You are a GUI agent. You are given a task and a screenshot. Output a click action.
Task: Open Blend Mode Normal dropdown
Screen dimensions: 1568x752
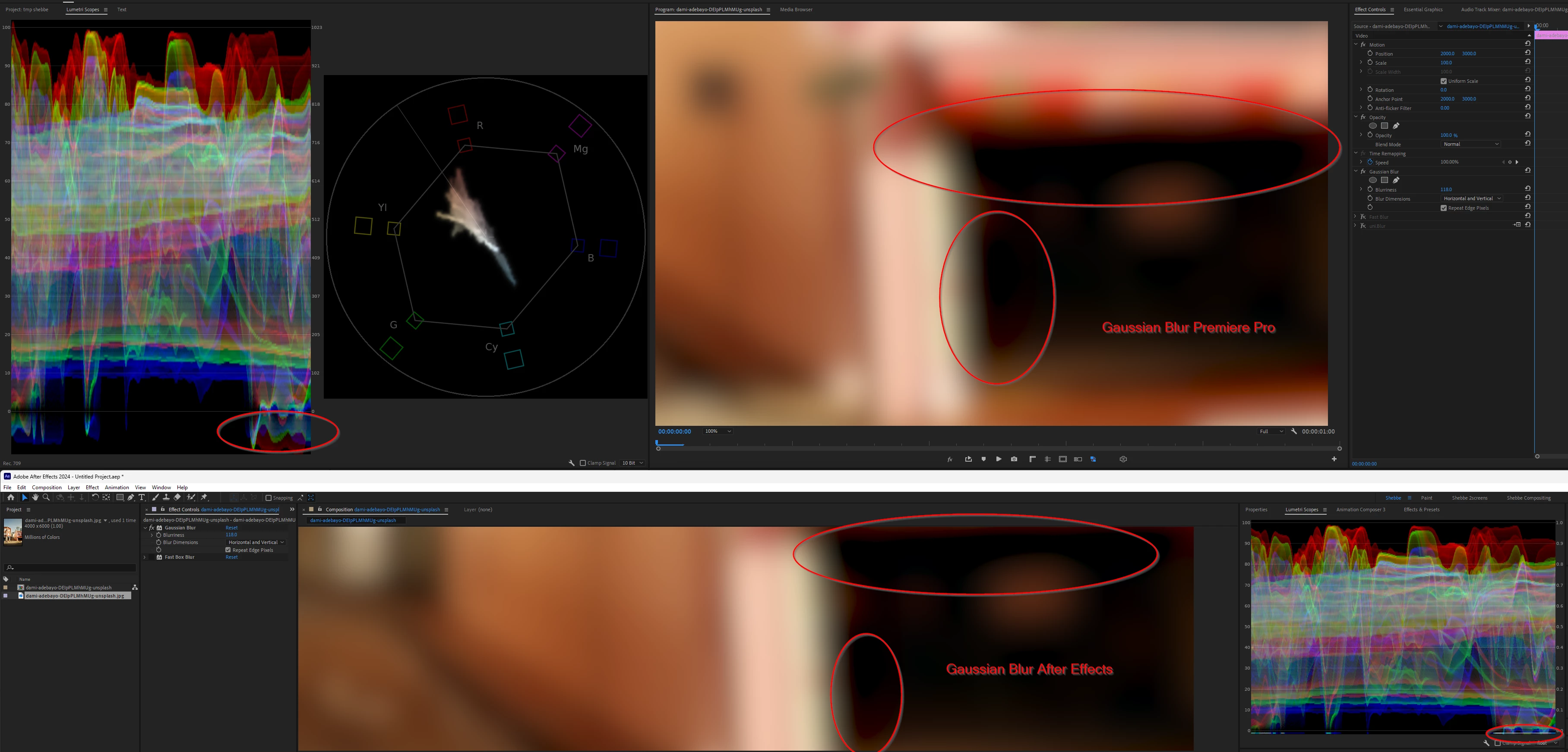click(1470, 144)
